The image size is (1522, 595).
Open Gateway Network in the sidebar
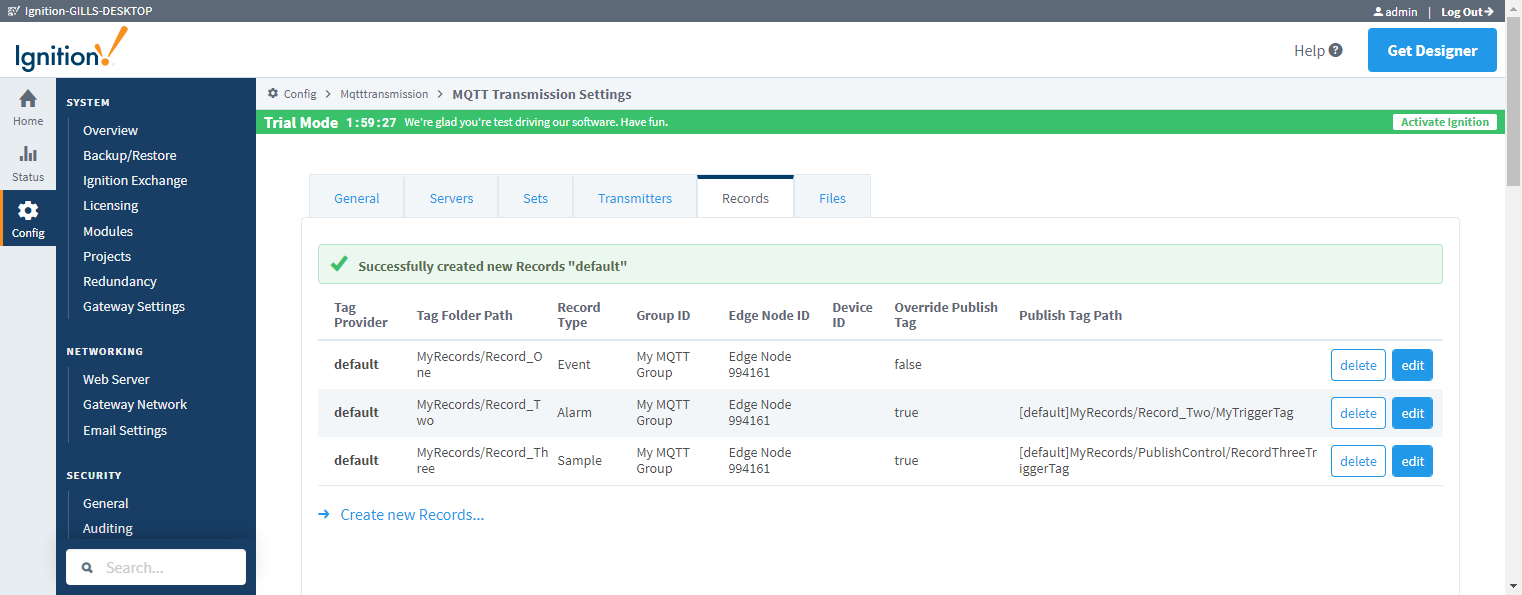point(135,404)
